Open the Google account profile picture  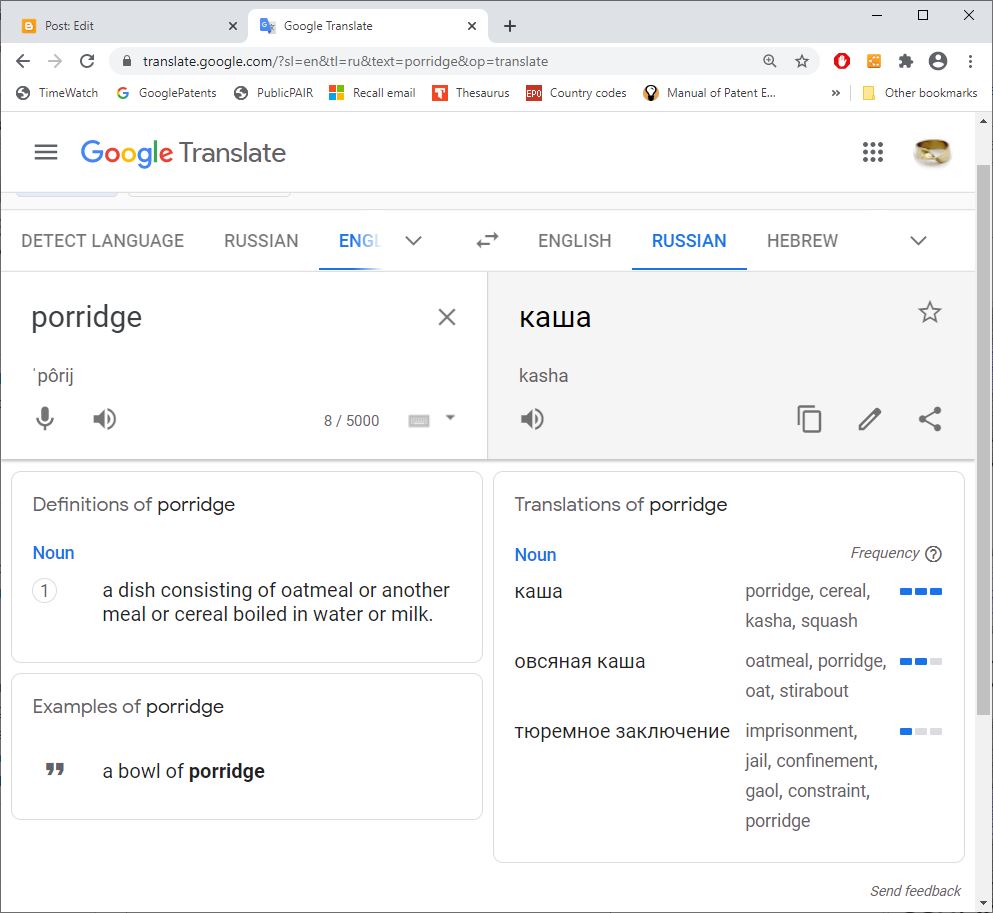pos(932,152)
